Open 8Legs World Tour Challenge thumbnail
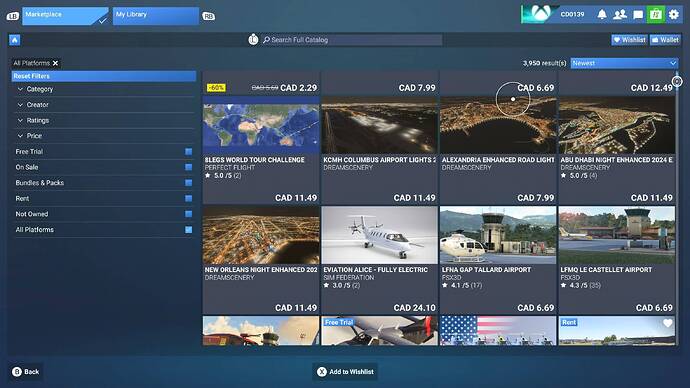 261,126
